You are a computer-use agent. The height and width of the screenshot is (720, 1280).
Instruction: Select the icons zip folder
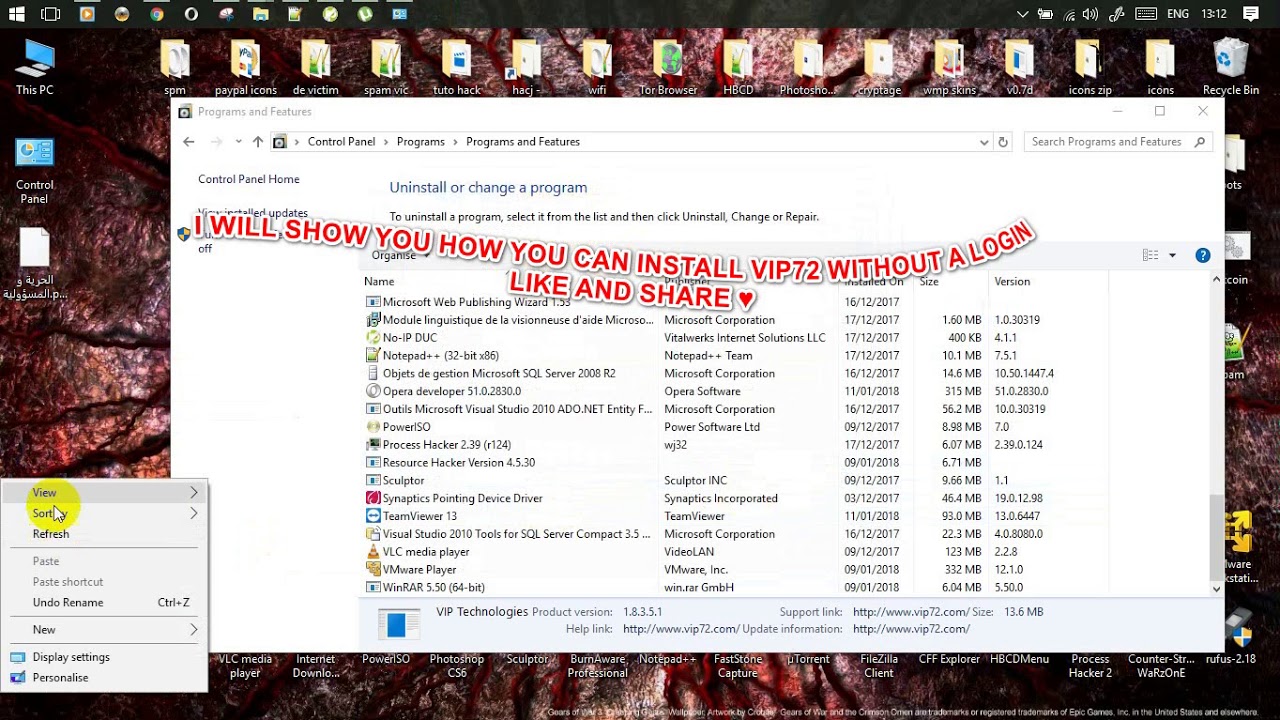pyautogui.click(x=1090, y=67)
